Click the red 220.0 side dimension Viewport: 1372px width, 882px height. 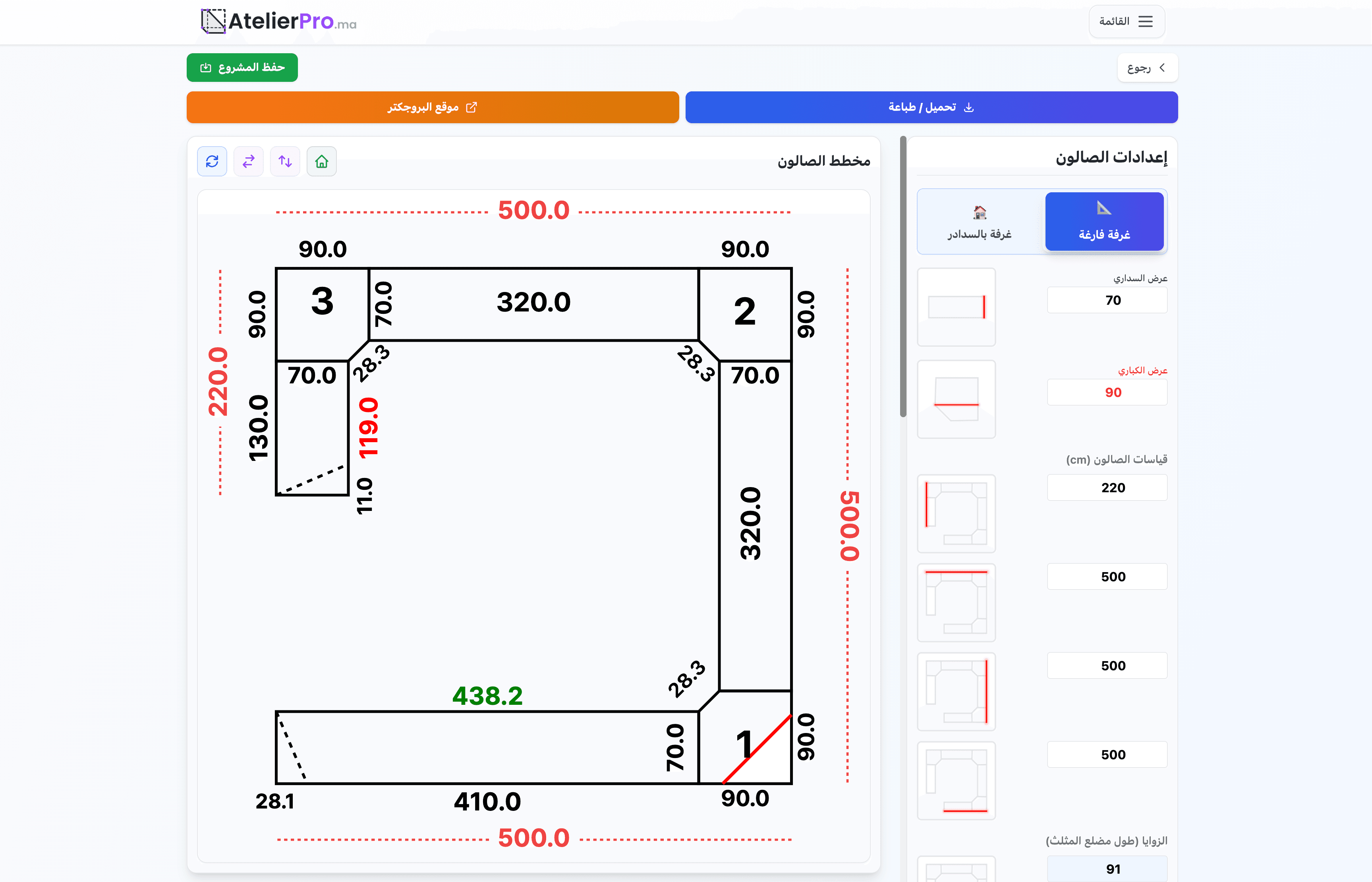click(218, 381)
